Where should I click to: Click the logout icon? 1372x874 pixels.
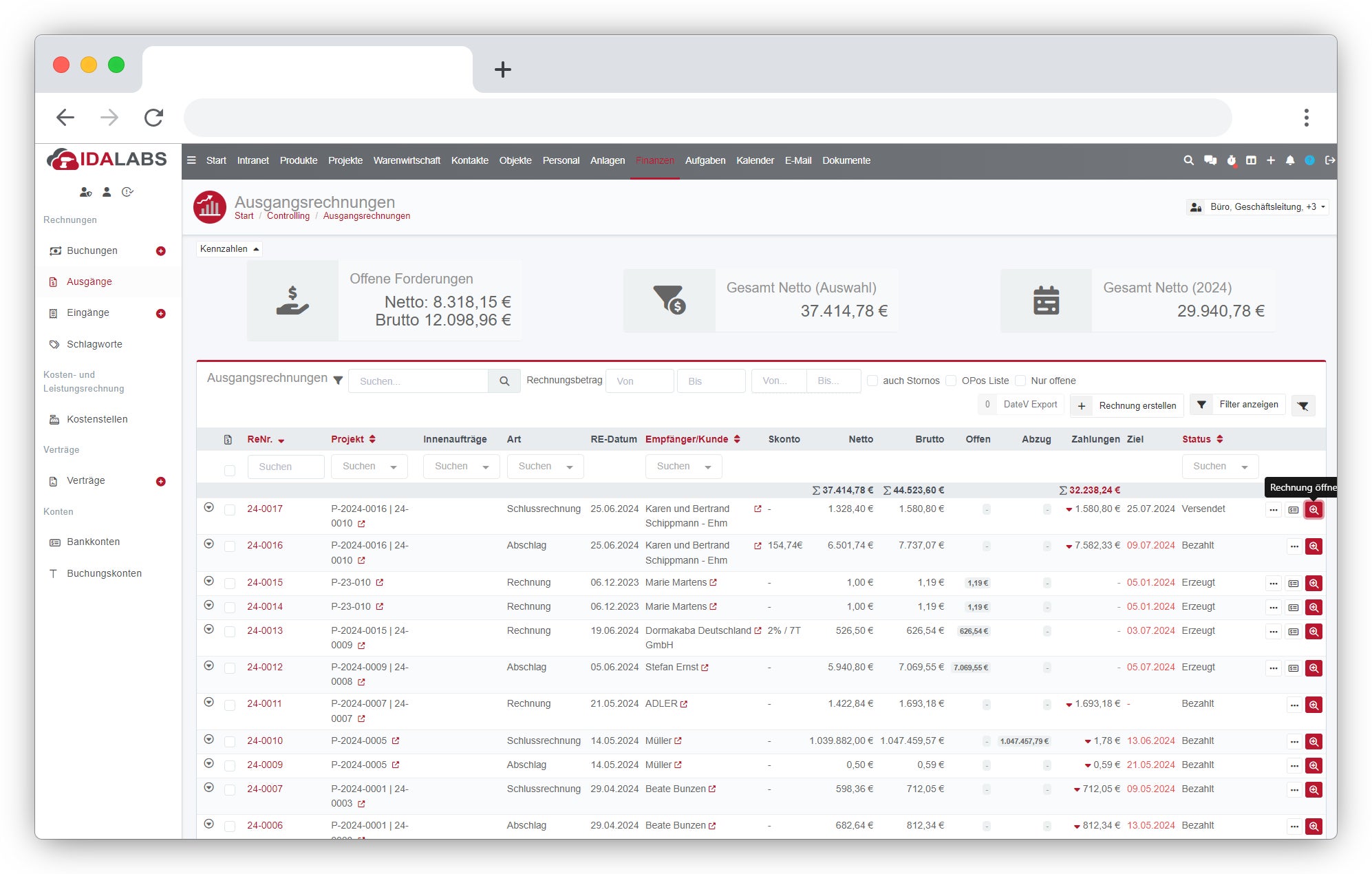(1330, 160)
